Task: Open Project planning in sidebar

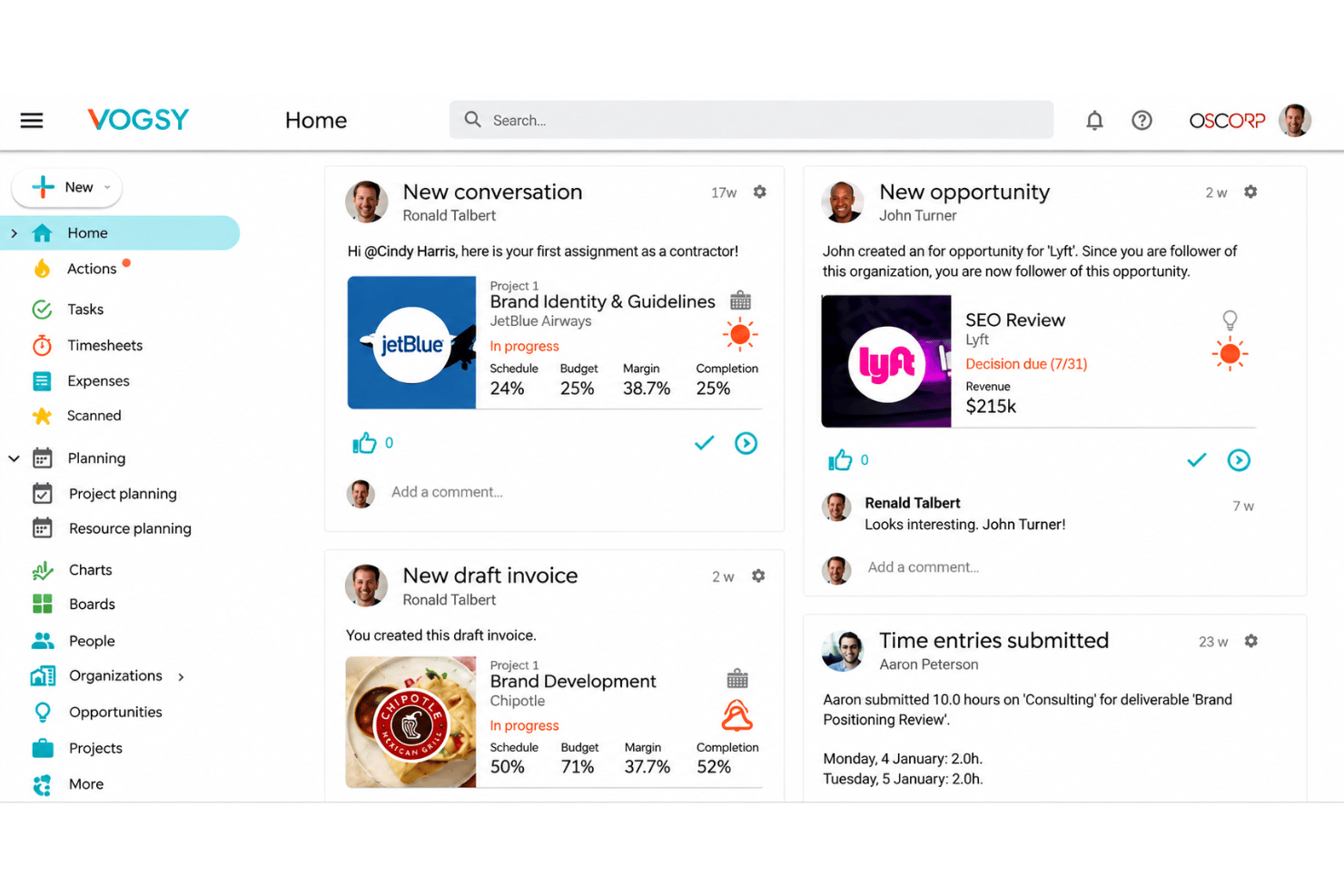Action: (123, 494)
